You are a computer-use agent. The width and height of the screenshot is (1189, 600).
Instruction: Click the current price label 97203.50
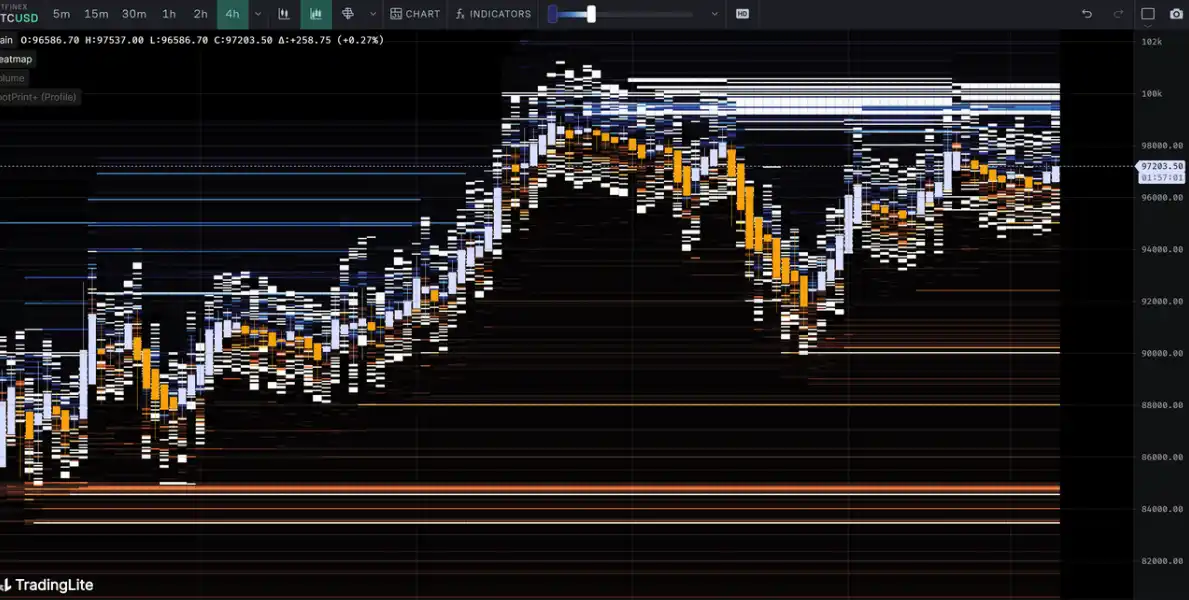1161,166
